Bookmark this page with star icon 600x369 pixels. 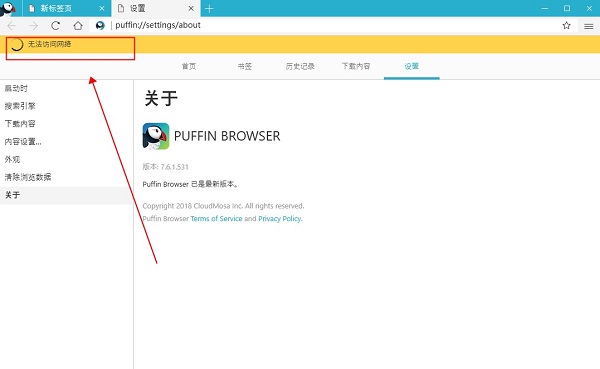566,26
